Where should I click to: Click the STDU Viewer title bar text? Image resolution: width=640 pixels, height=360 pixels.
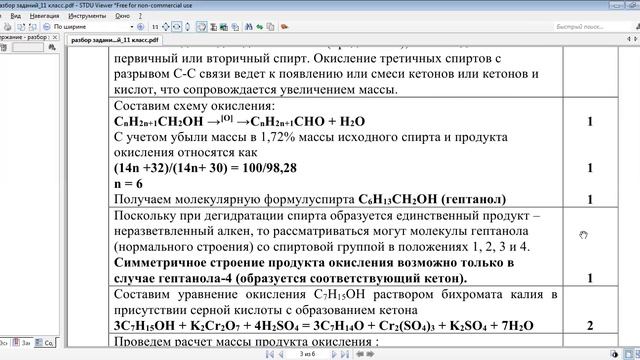[96, 5]
